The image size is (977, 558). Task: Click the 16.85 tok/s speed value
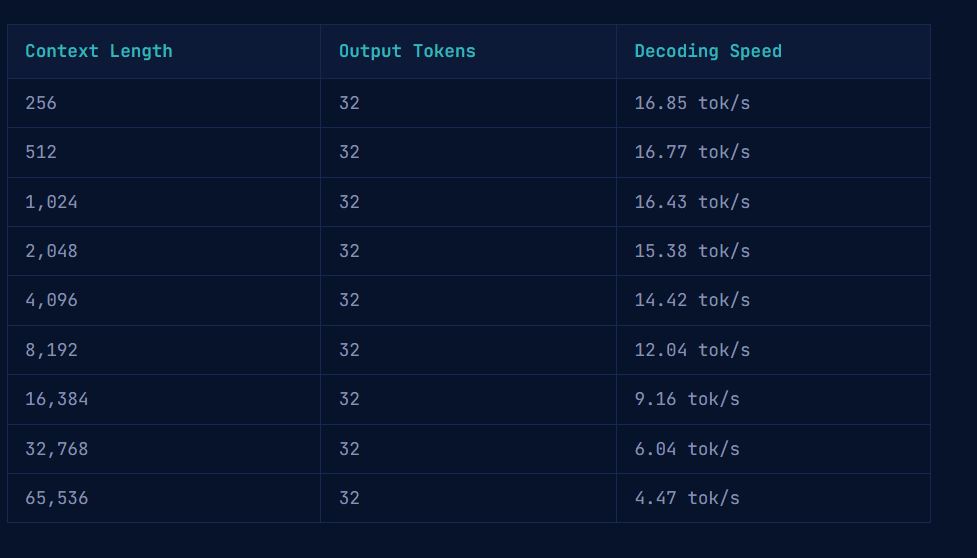(692, 103)
